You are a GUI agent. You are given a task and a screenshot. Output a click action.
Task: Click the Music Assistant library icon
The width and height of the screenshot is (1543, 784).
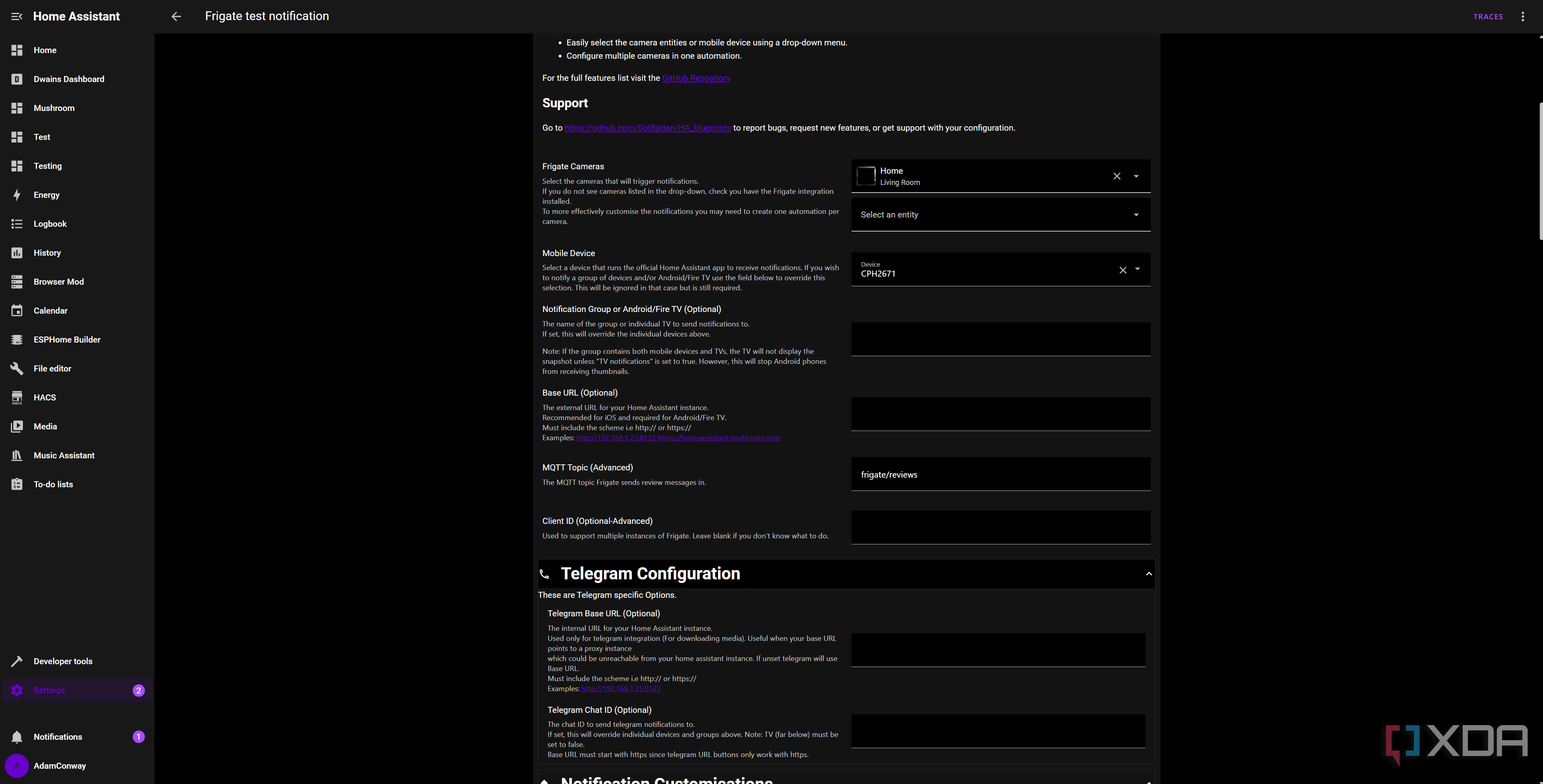click(x=17, y=455)
